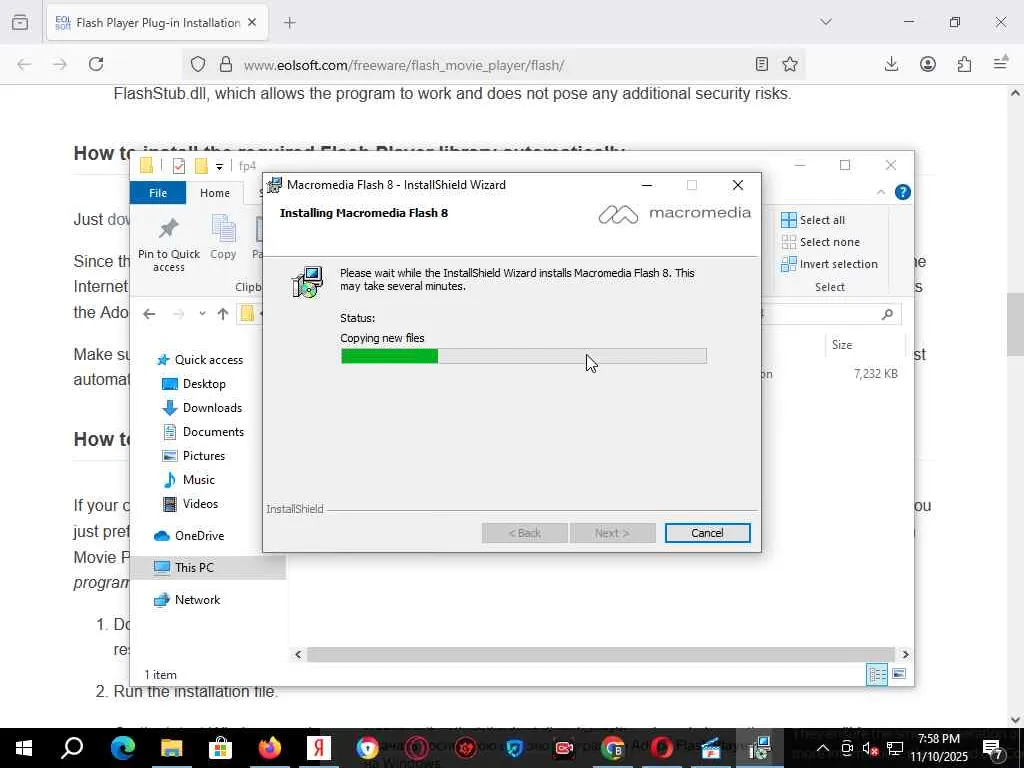Collapse the Explorer ribbon with chevron
The height and width of the screenshot is (768, 1024).
point(880,192)
